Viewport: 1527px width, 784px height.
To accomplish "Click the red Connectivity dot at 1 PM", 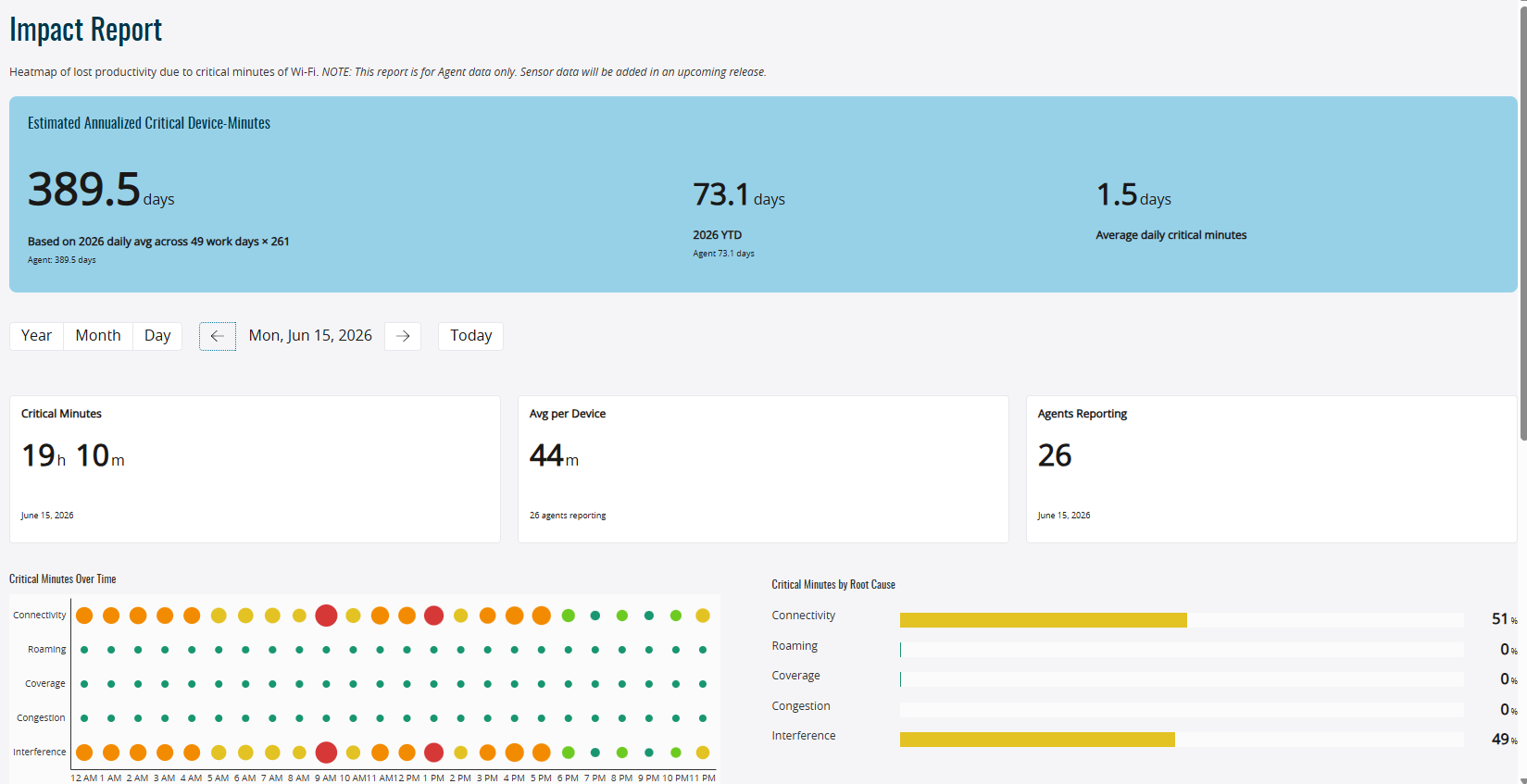I will (433, 616).
